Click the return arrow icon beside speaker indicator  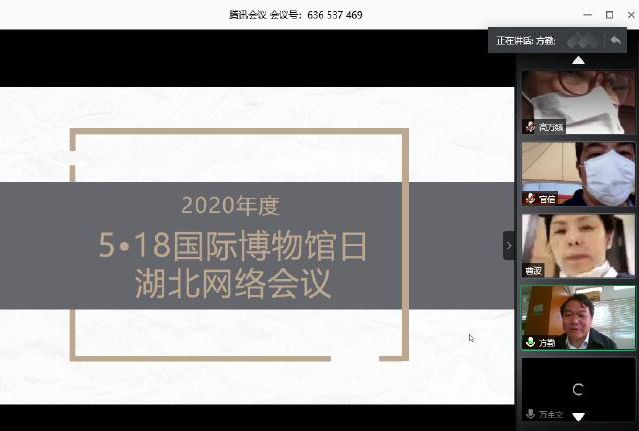tap(615, 41)
